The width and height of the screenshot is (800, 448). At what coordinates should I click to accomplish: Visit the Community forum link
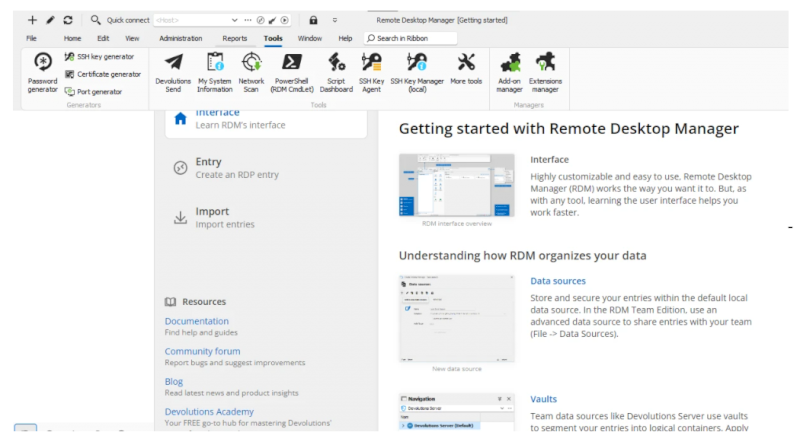point(202,351)
